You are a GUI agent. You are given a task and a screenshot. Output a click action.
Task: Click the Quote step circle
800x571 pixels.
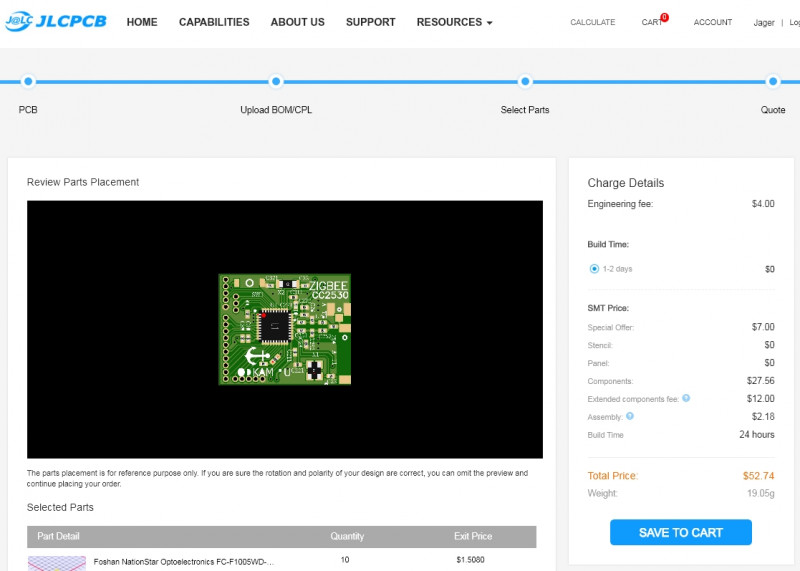coord(772,82)
